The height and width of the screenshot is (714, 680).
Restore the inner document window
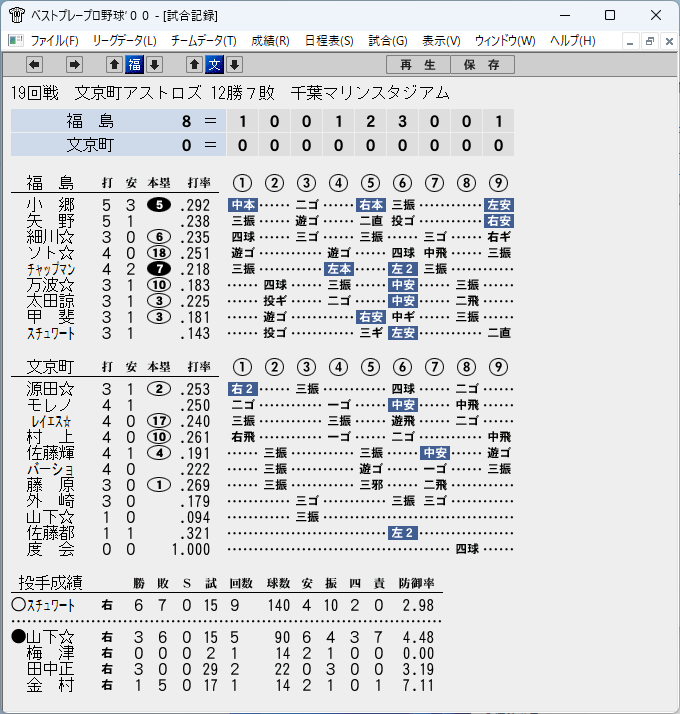649,41
